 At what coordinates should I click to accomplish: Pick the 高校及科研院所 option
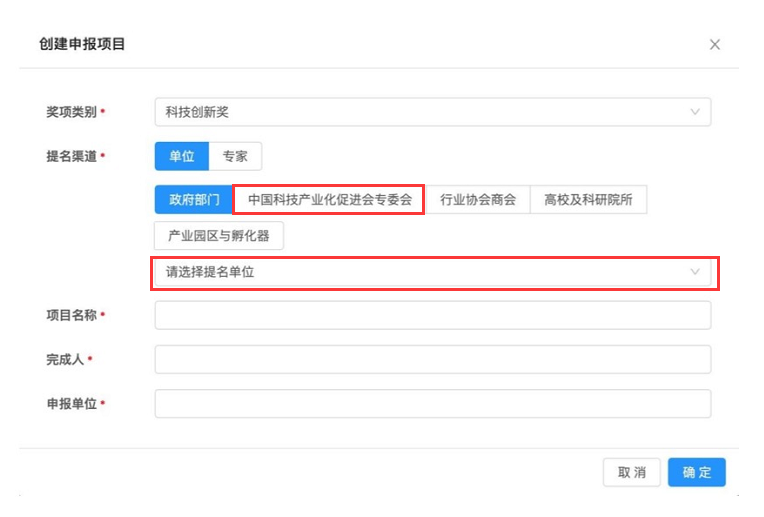click(588, 199)
